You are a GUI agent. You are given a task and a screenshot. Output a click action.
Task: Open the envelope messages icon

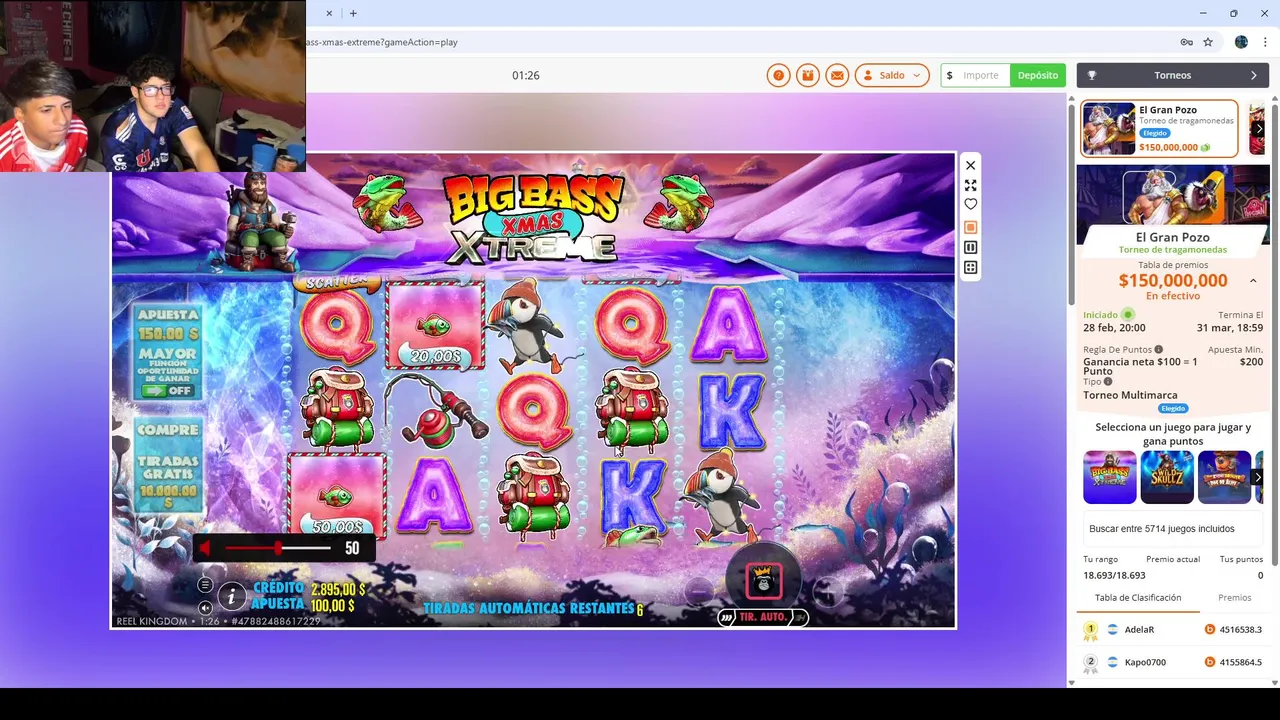tap(837, 75)
